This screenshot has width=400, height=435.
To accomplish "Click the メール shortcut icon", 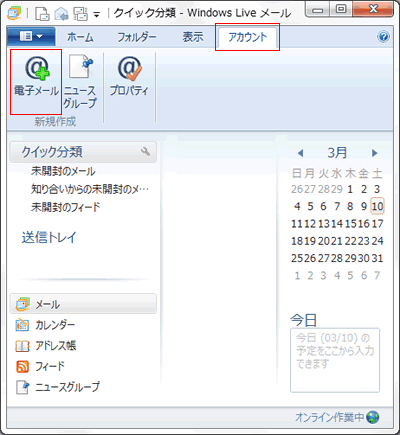I will (23, 304).
